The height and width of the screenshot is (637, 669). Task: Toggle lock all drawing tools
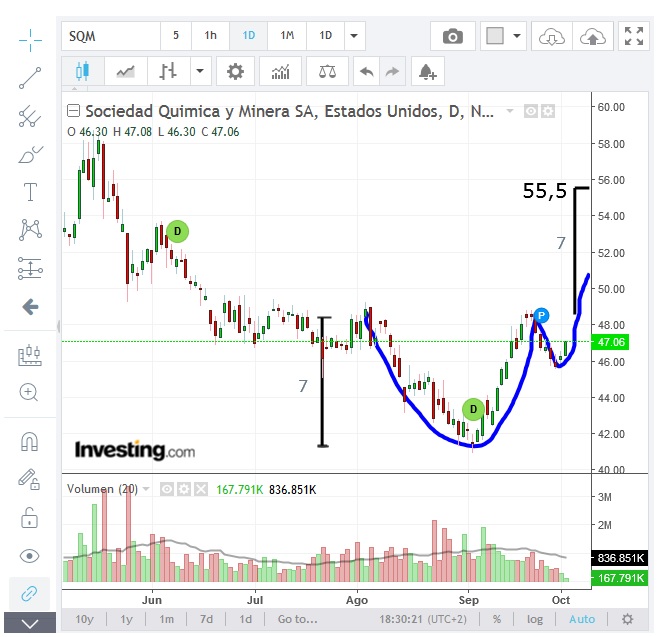pos(29,518)
